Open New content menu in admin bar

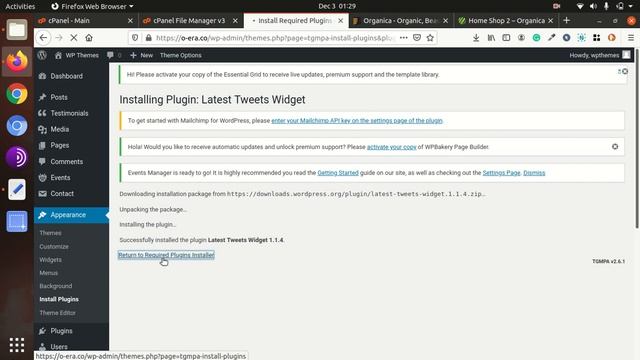[141, 55]
